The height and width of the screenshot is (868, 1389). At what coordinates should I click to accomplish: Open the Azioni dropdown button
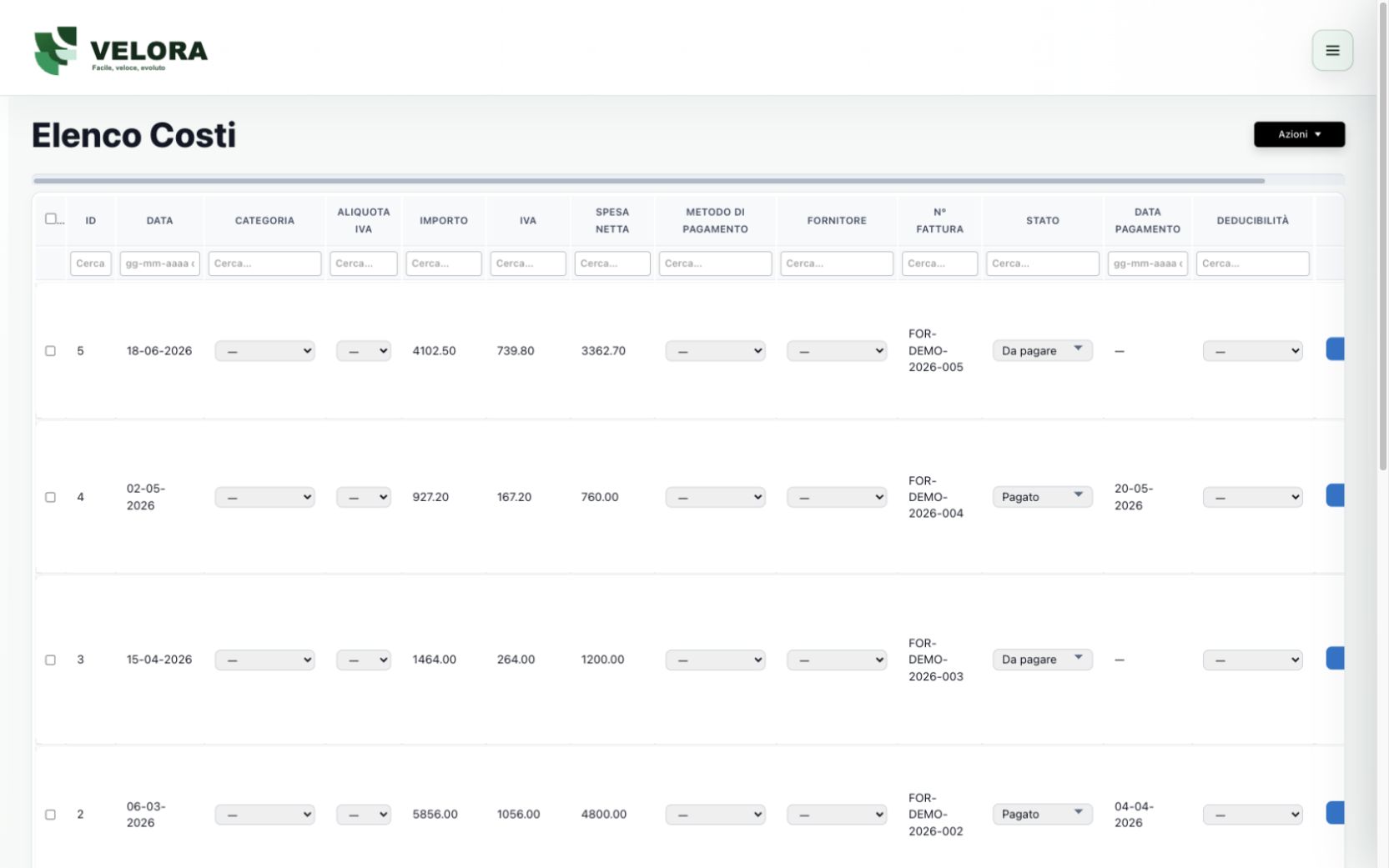tap(1299, 134)
